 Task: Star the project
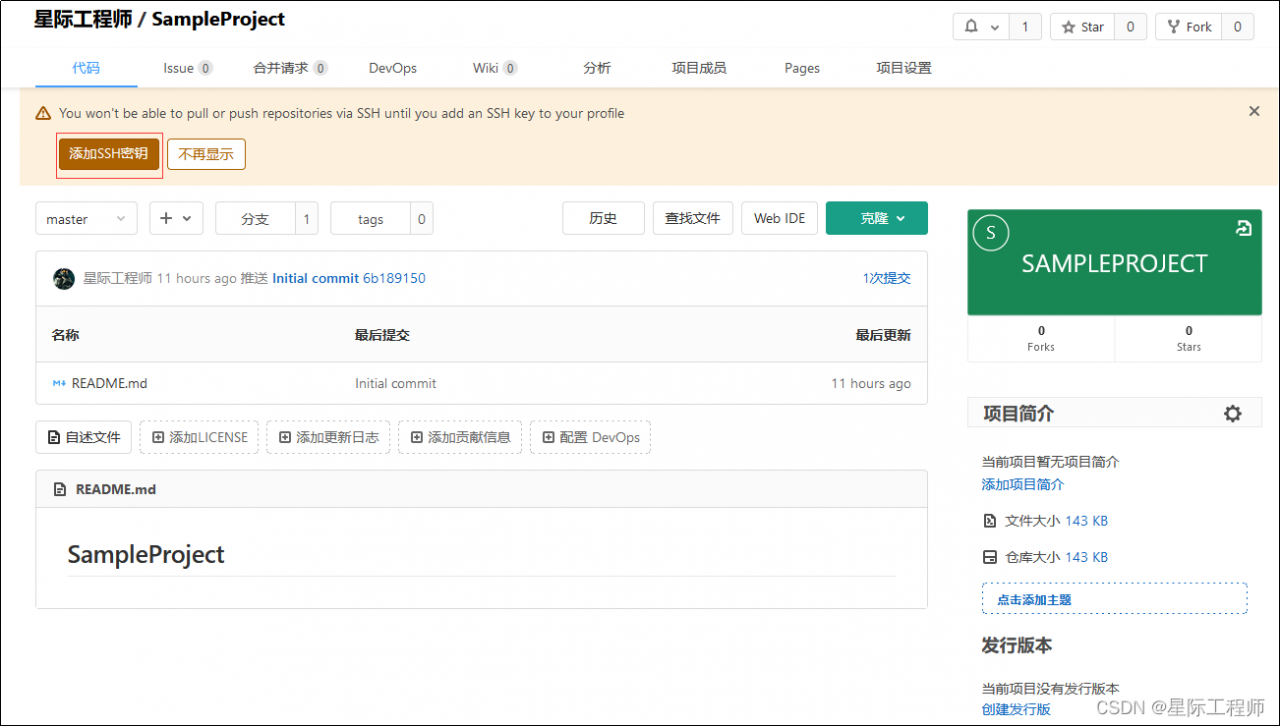pos(1082,27)
